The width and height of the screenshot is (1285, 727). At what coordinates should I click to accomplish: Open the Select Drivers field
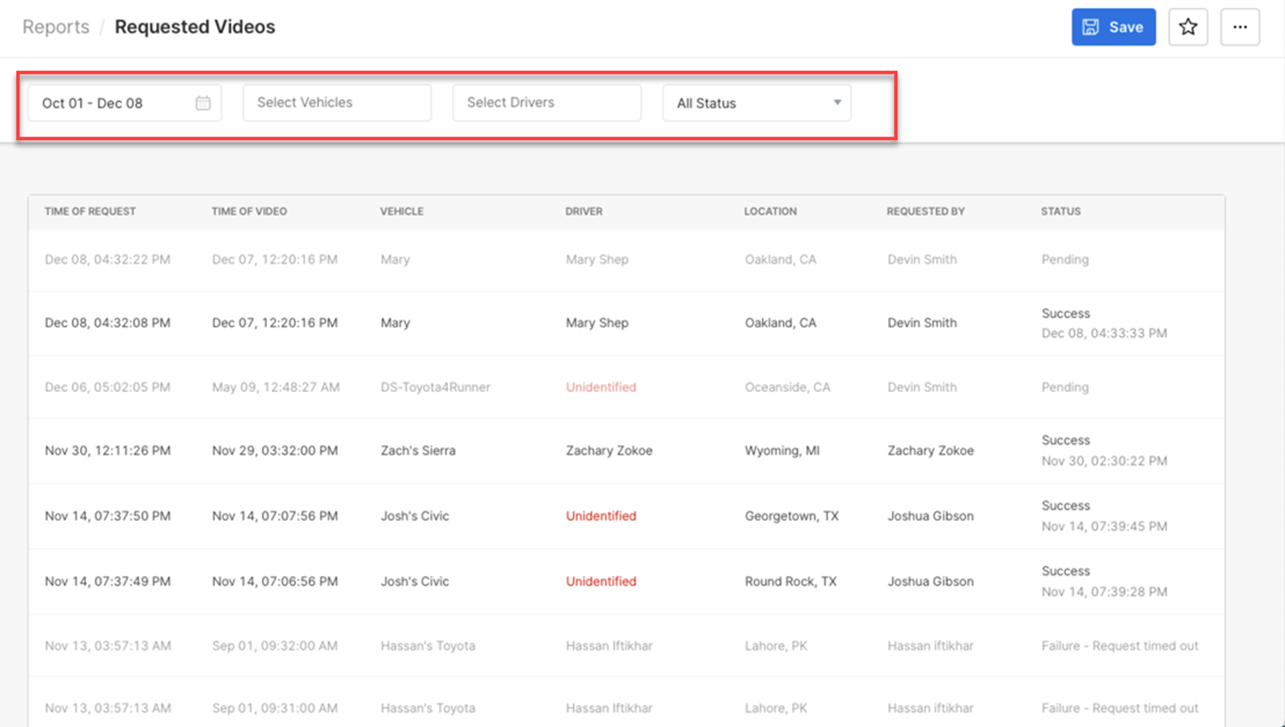[546, 103]
